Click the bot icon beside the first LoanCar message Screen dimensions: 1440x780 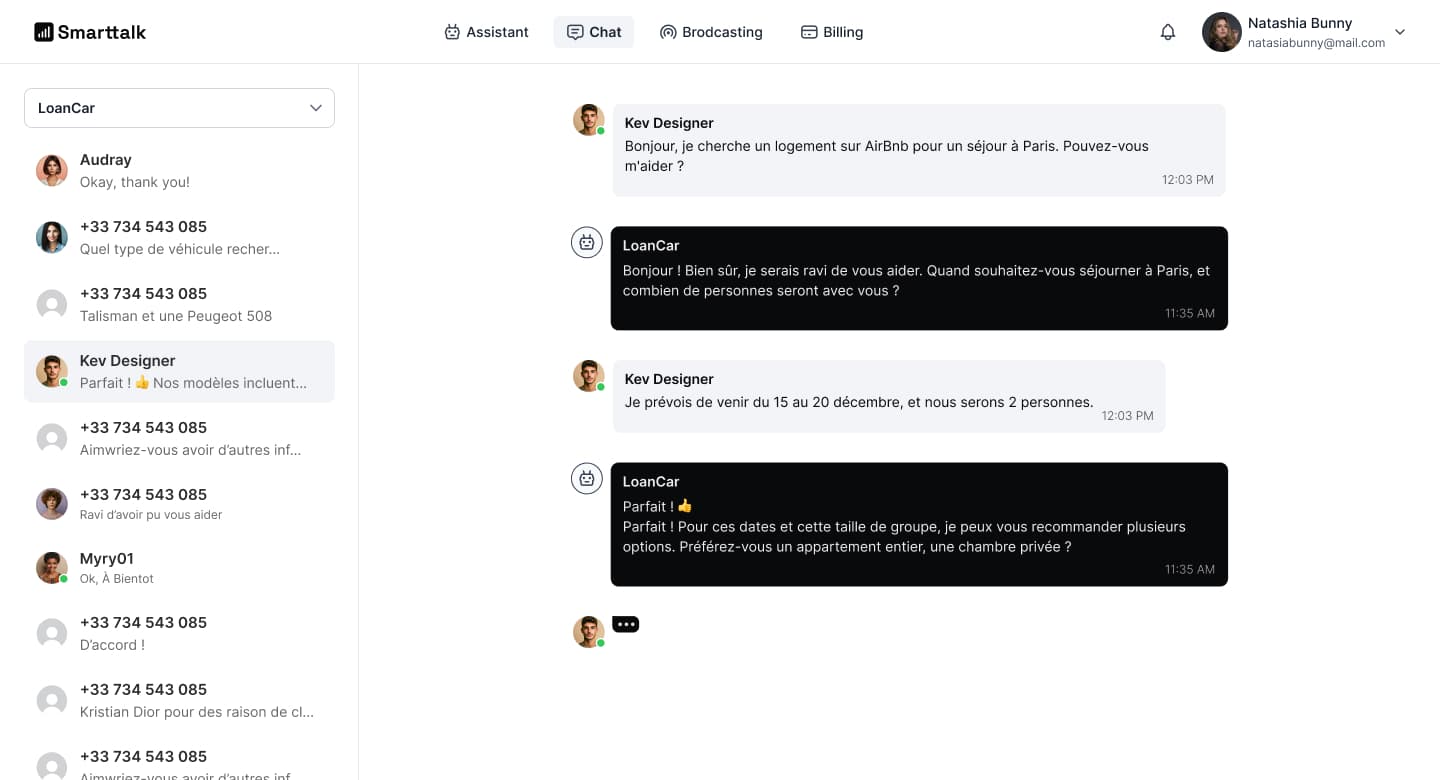(x=587, y=242)
